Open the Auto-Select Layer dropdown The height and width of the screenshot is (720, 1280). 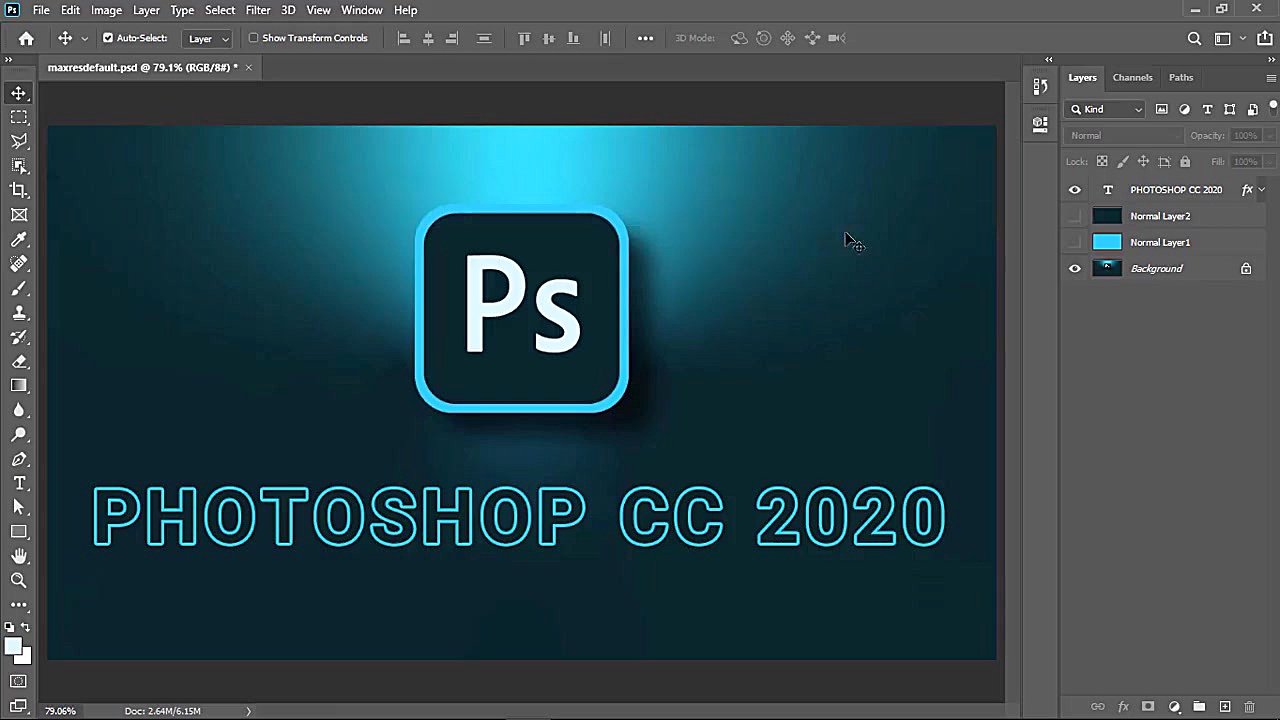tap(209, 38)
